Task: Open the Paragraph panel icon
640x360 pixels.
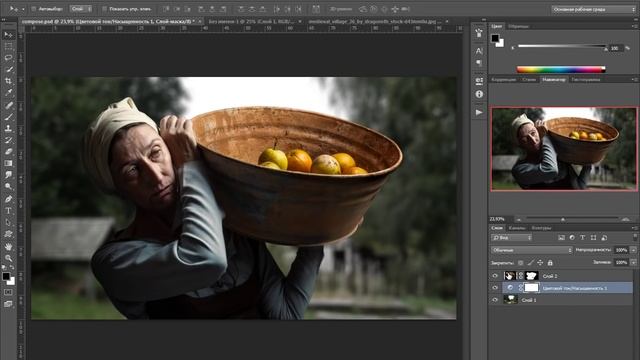Action: [479, 63]
